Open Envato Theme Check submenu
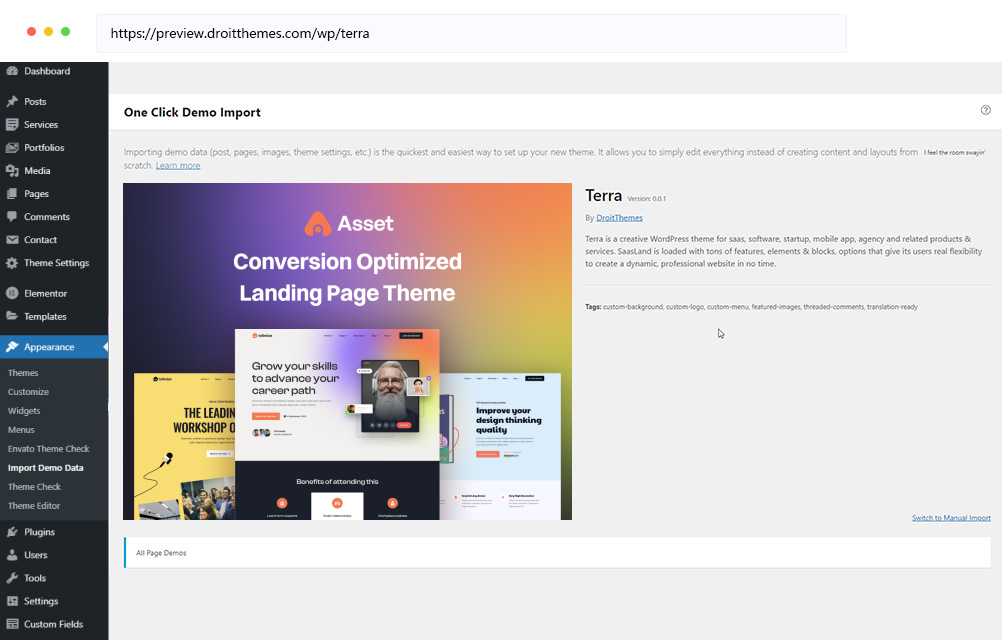 [49, 449]
